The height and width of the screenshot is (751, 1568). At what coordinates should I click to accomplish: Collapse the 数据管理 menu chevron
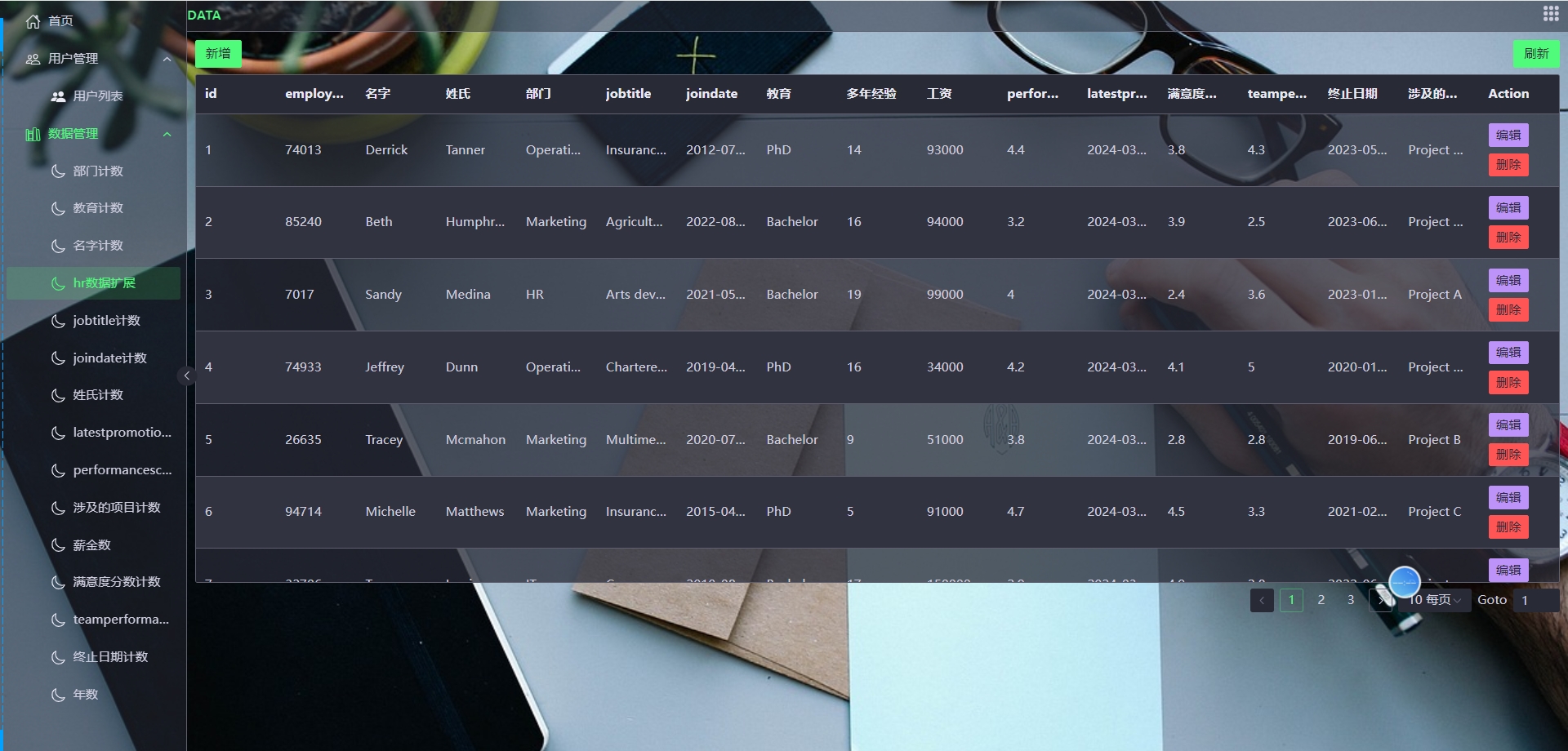(x=167, y=134)
